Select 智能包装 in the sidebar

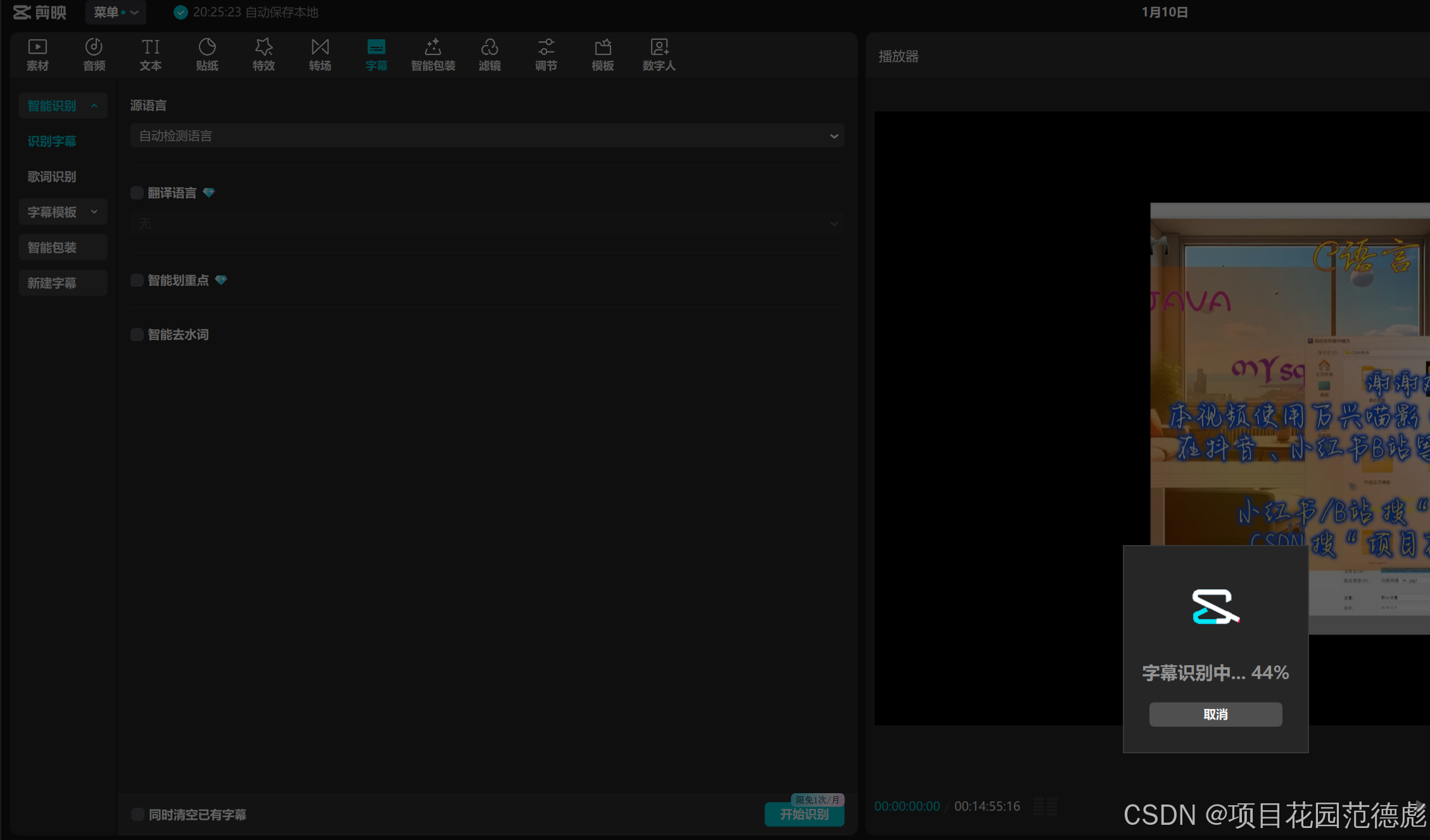pos(63,247)
